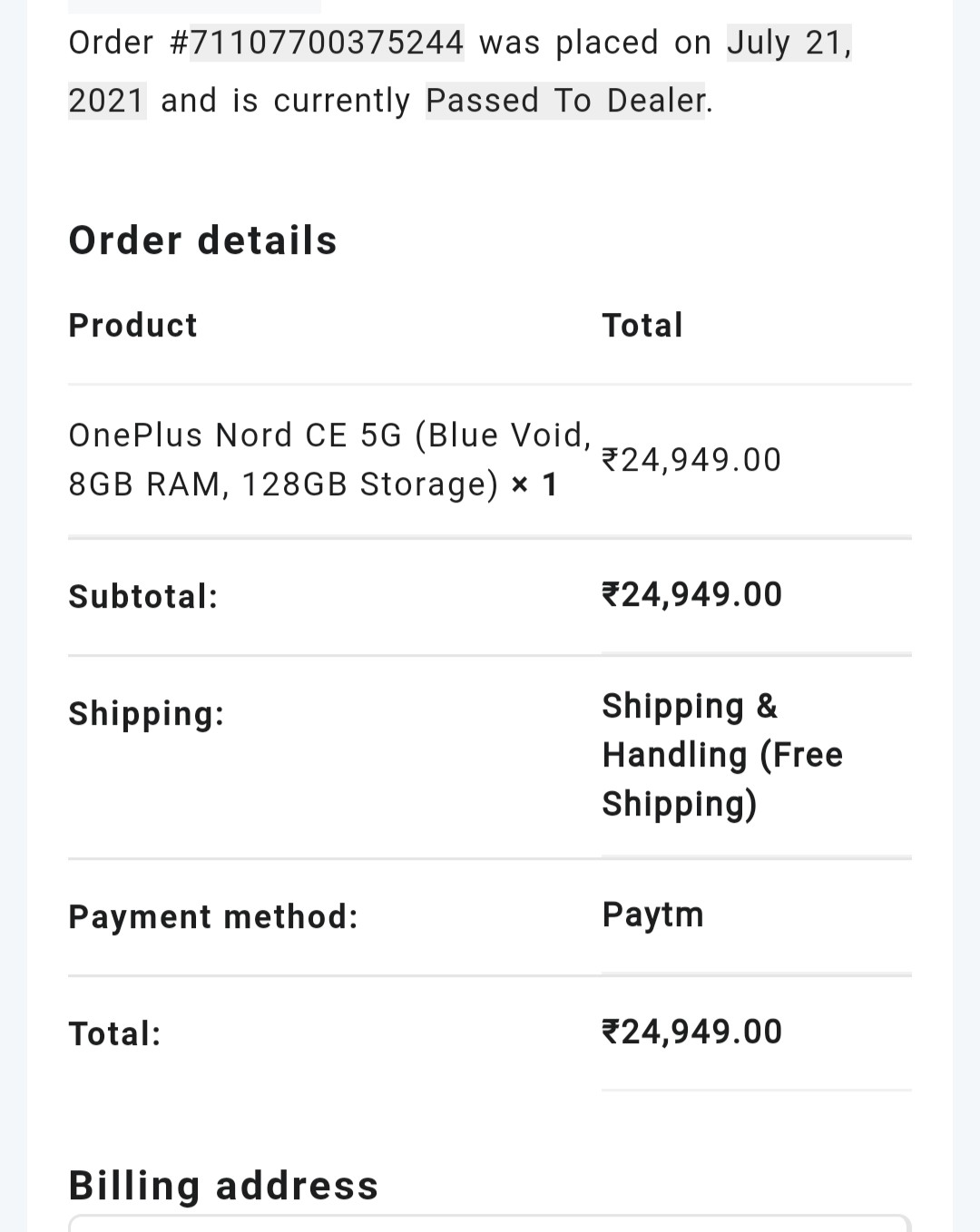Click the final total amount ₹24,949.00

691,1032
